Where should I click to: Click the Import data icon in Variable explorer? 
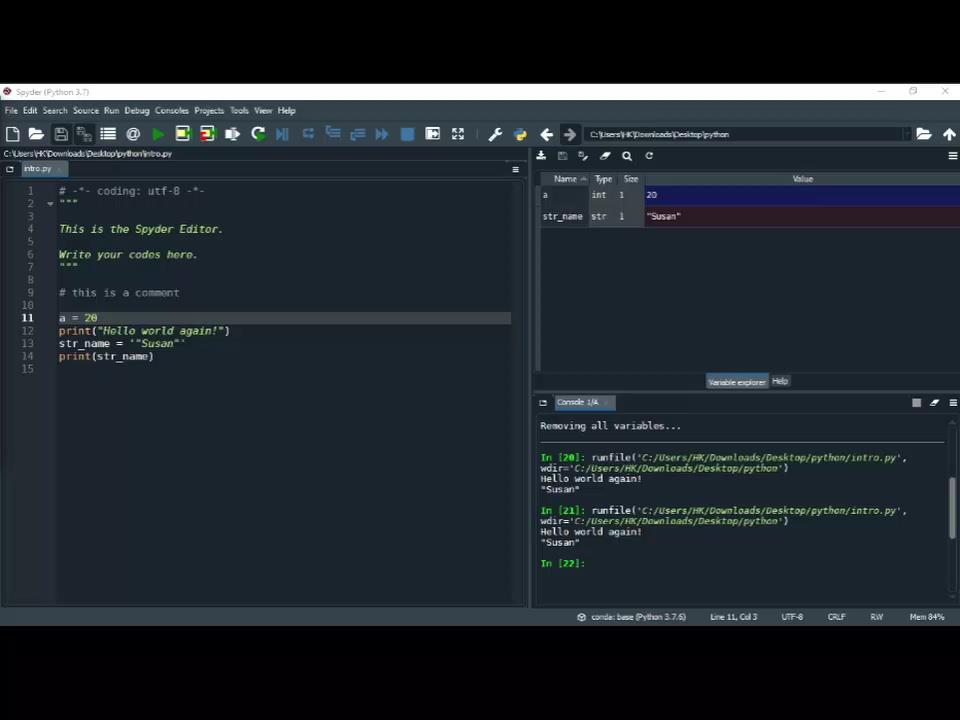coord(541,156)
